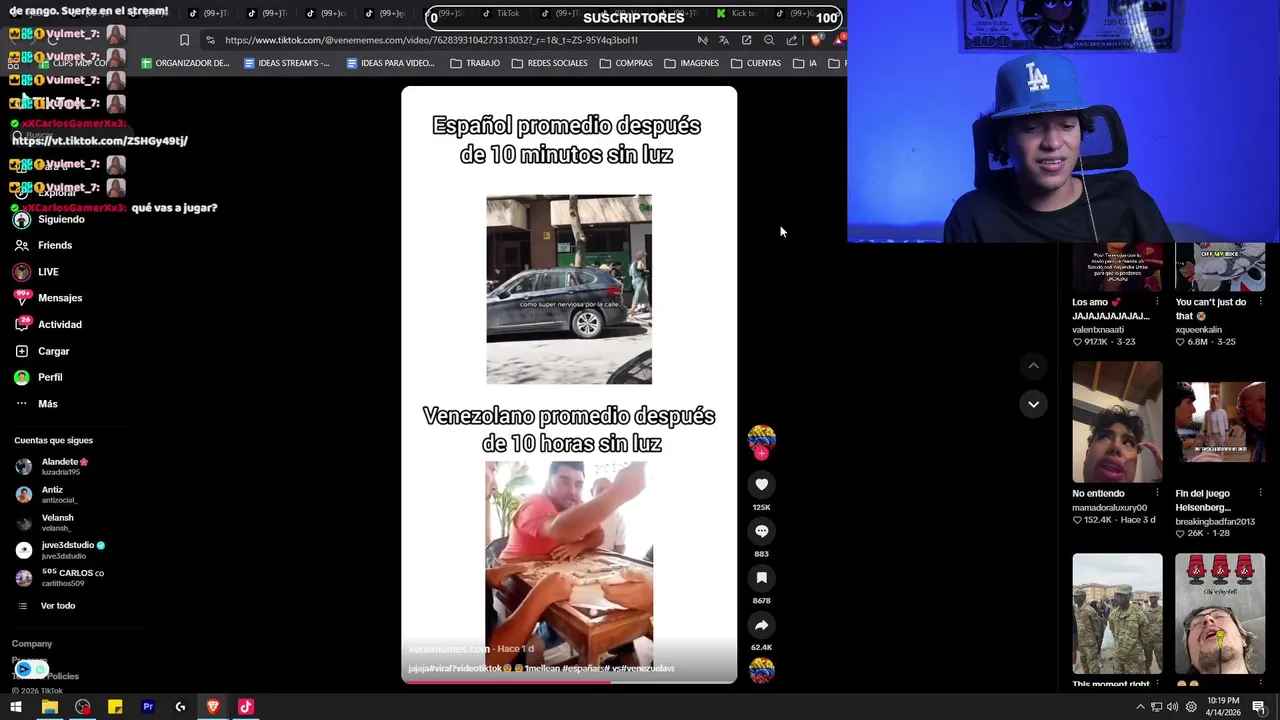
Task: Open options dots for 'Fin del juego' video
Action: 1260,493
